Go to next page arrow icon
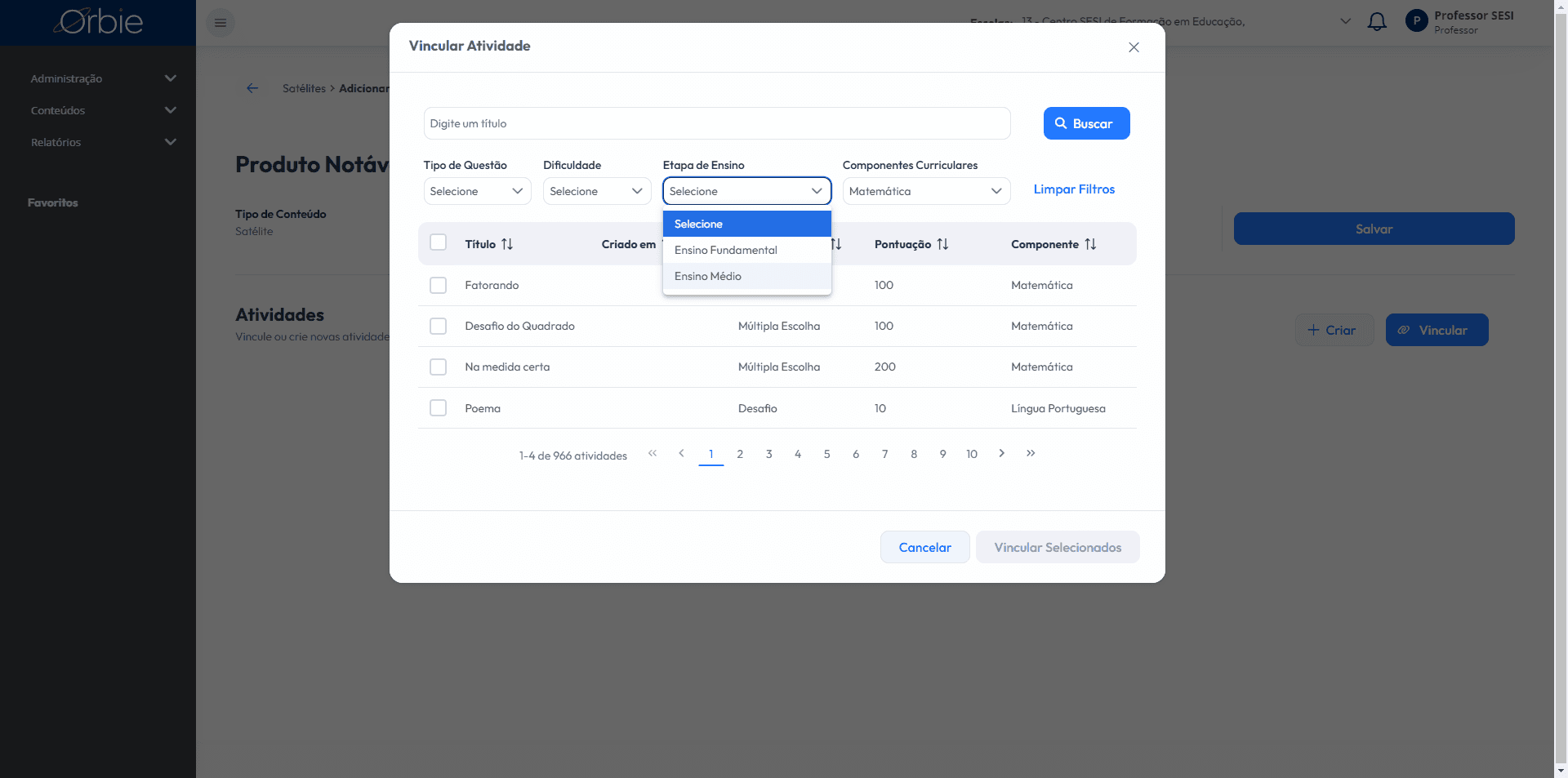 pyautogui.click(x=1001, y=453)
